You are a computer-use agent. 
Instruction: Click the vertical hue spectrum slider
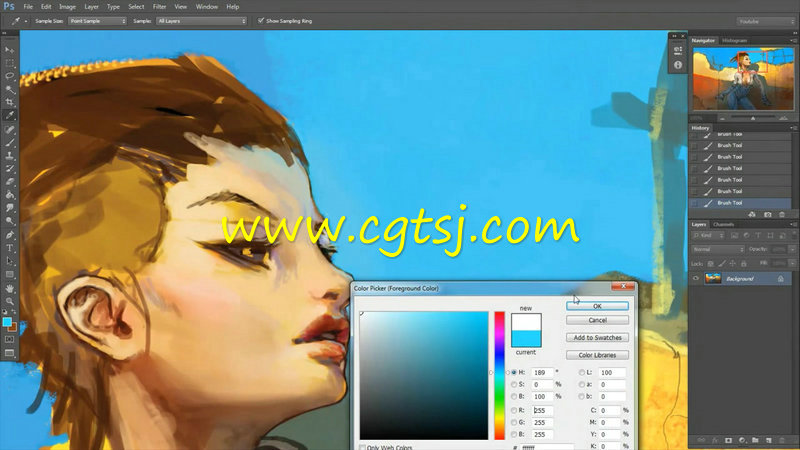pyautogui.click(x=499, y=376)
